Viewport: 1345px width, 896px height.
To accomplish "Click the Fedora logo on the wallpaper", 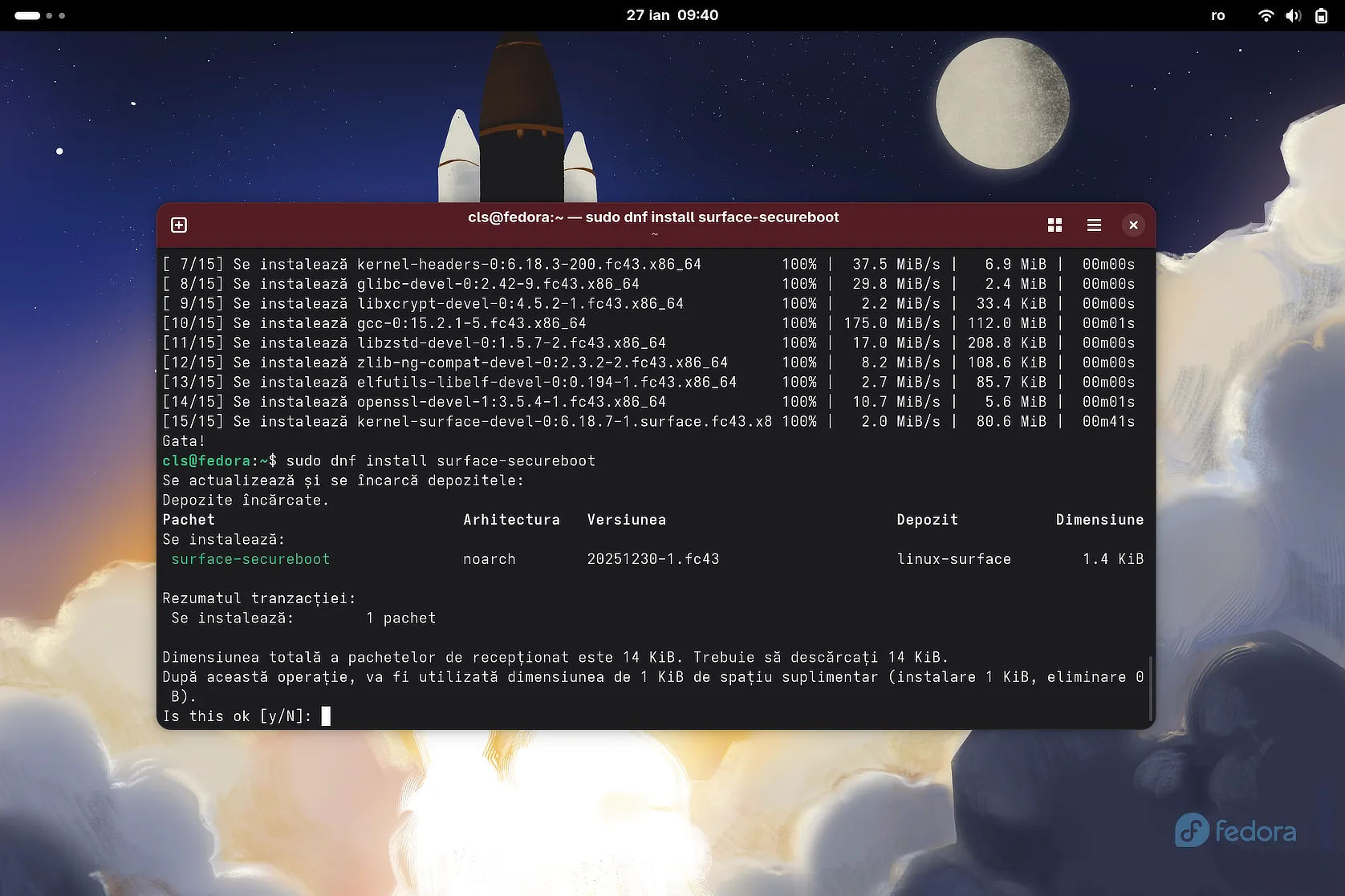I will (1235, 831).
